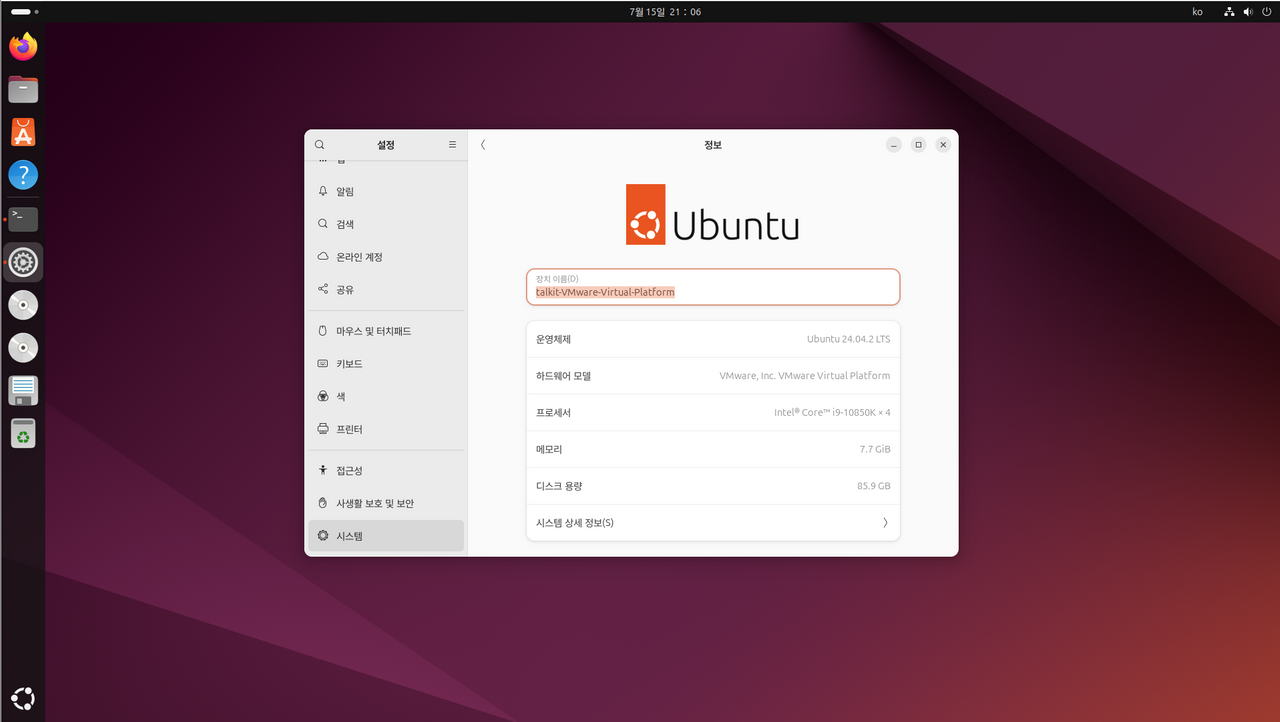Image resolution: width=1280 pixels, height=722 pixels.
Task: Click the device name input field
Action: [x=713, y=287]
